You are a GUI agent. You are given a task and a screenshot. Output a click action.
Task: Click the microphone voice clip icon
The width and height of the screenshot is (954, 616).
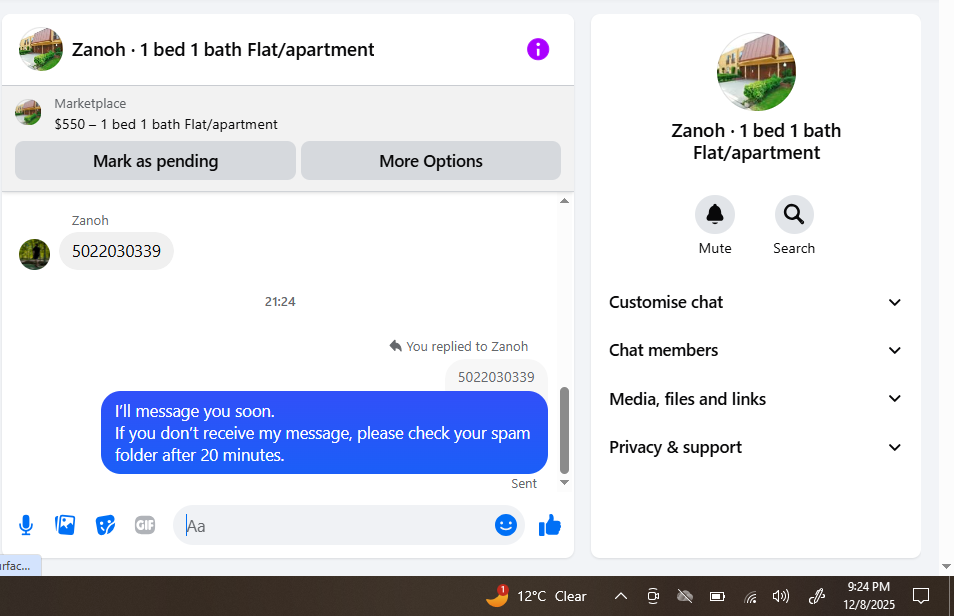[x=26, y=525]
